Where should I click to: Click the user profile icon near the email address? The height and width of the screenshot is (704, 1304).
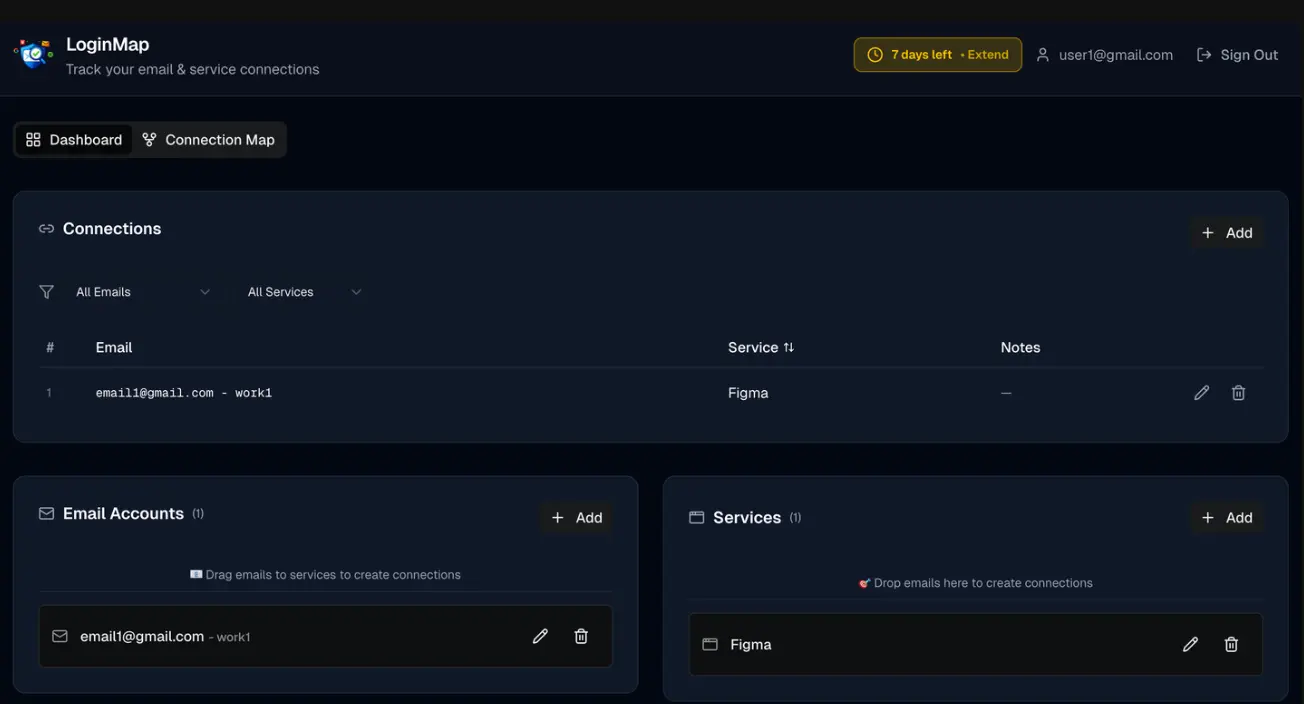coord(1043,54)
